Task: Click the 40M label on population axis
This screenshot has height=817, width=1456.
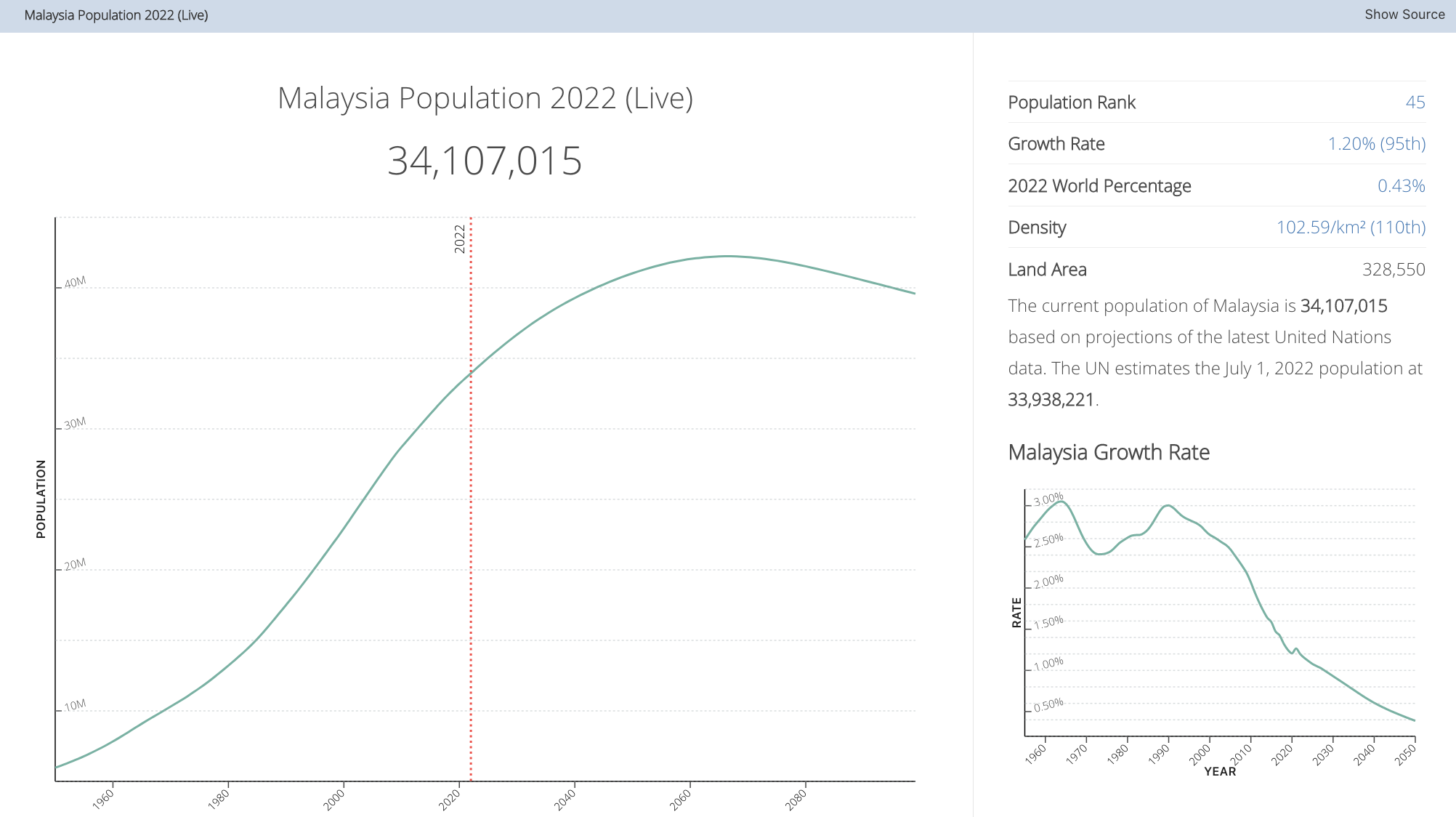Action: click(x=75, y=282)
